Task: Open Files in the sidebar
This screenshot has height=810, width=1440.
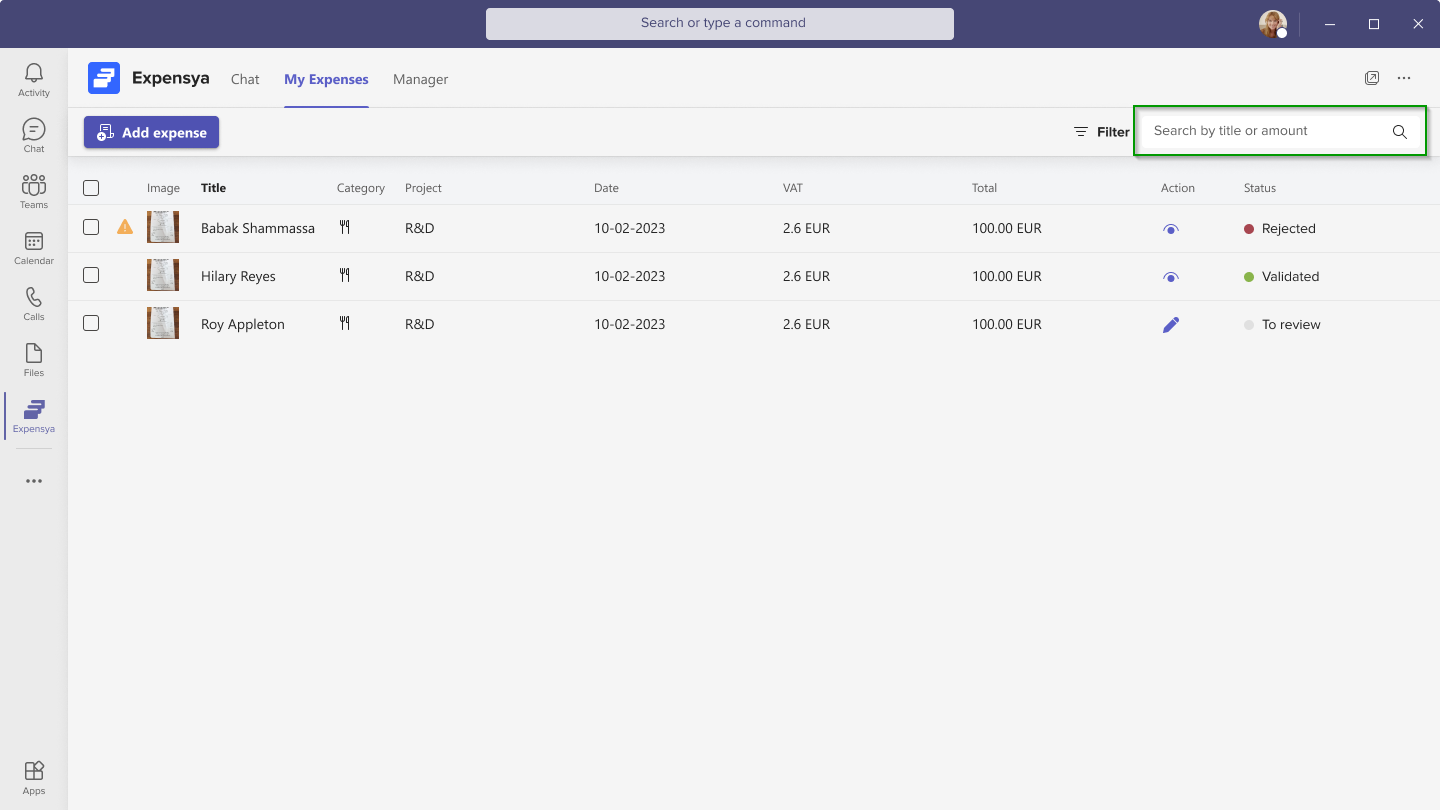Action: point(34,359)
